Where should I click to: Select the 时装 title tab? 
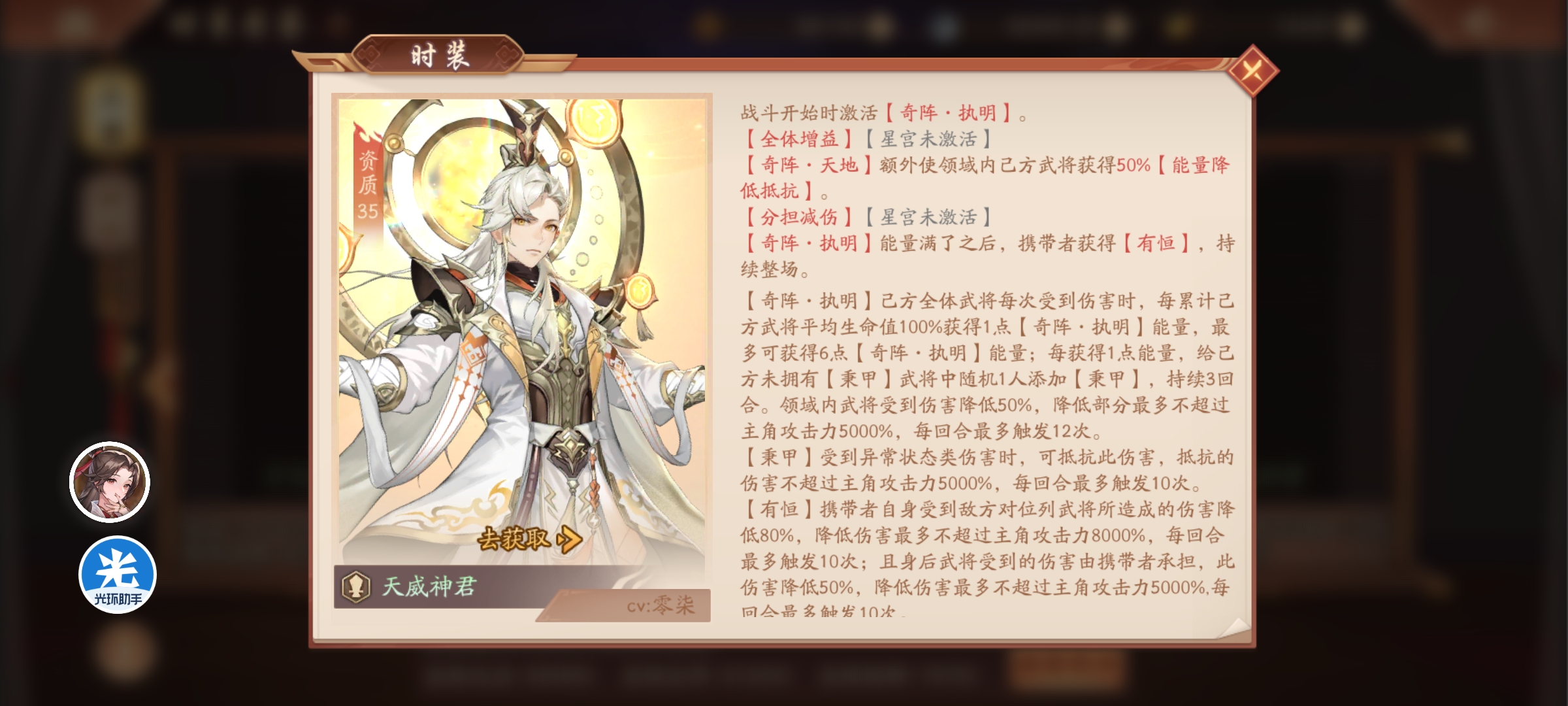tap(439, 56)
